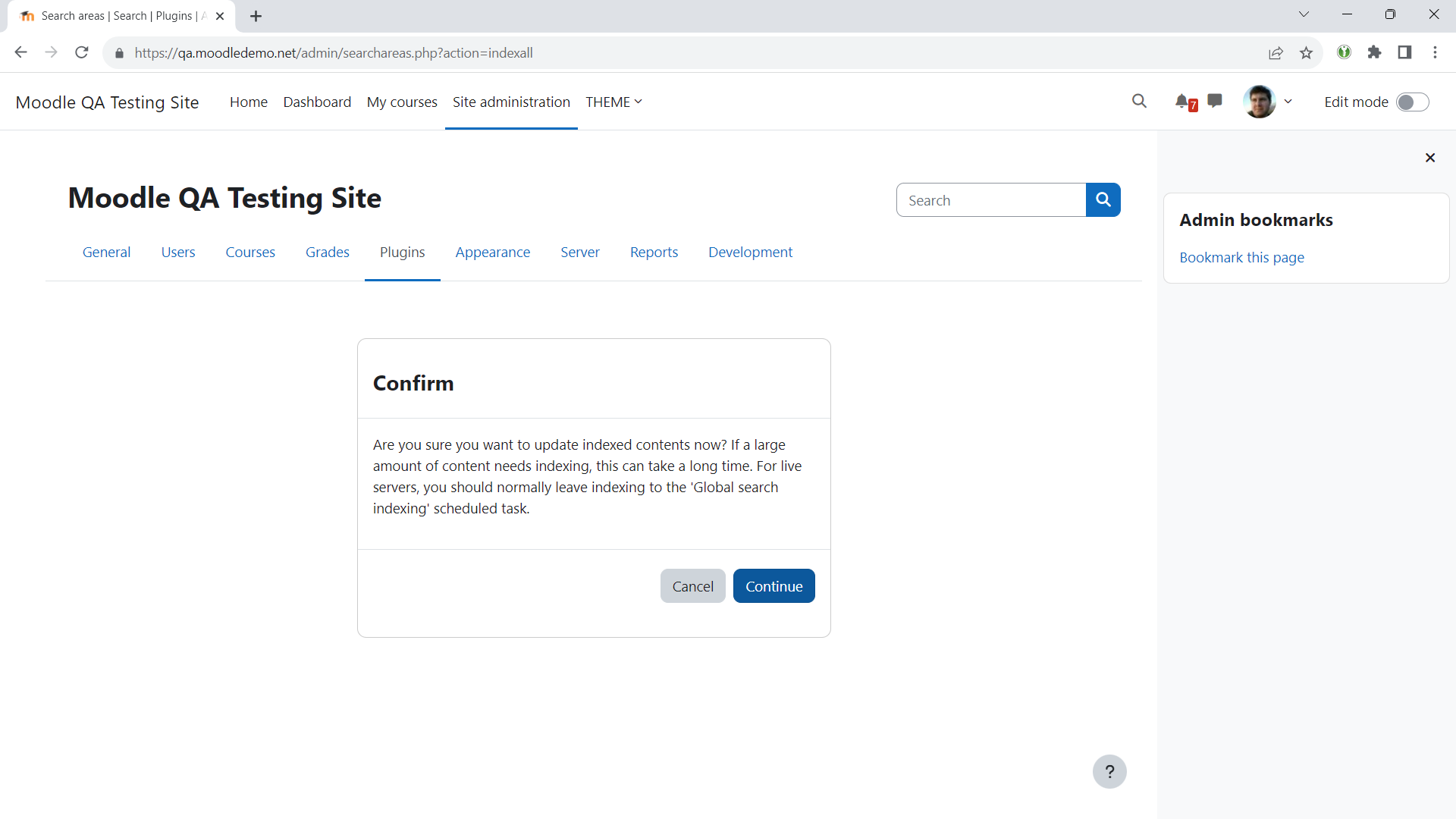Open Dashboard in top navigation
1456x819 pixels.
tap(317, 102)
